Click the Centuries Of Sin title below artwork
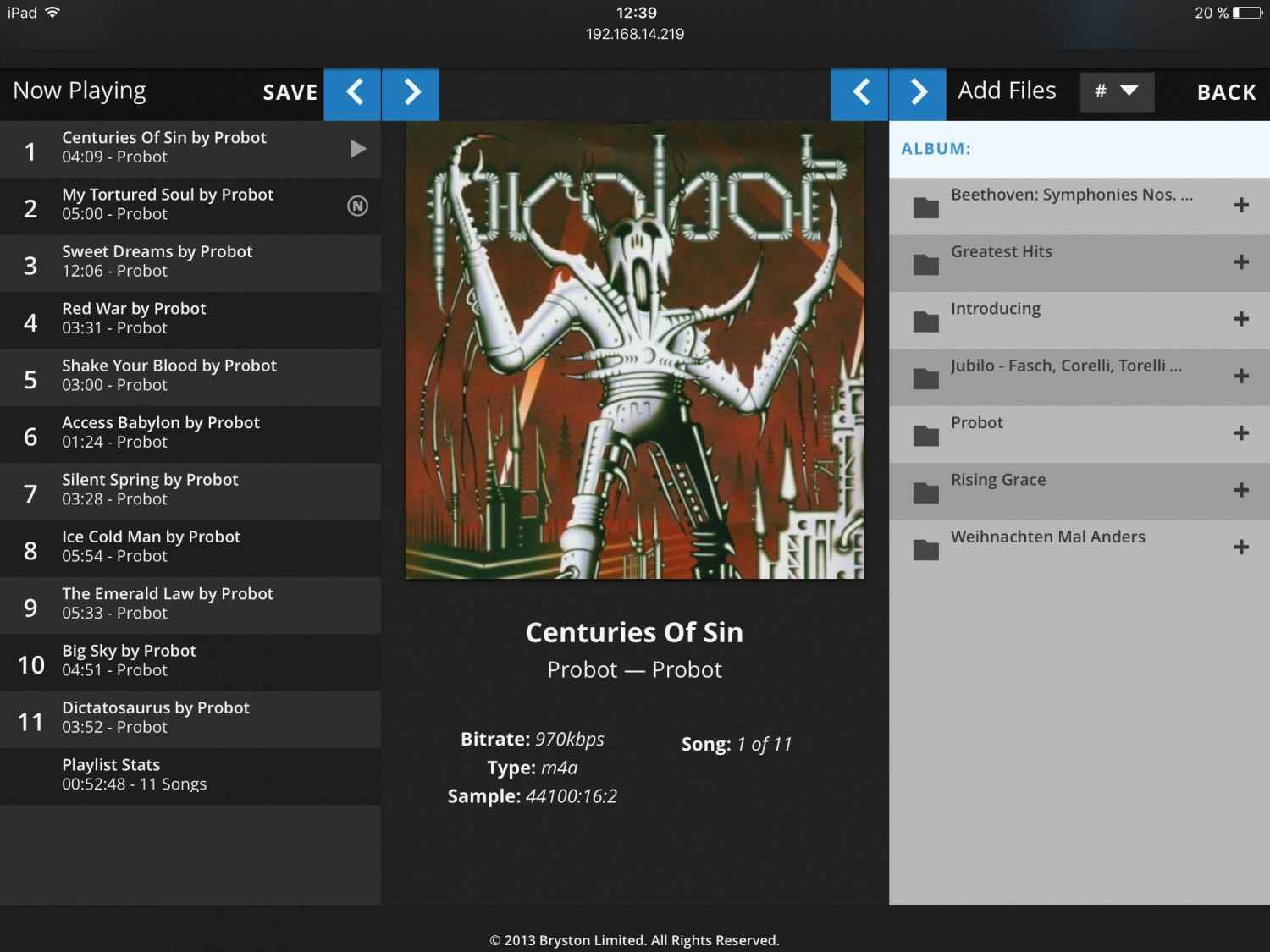The image size is (1270, 952). pyautogui.click(x=634, y=632)
